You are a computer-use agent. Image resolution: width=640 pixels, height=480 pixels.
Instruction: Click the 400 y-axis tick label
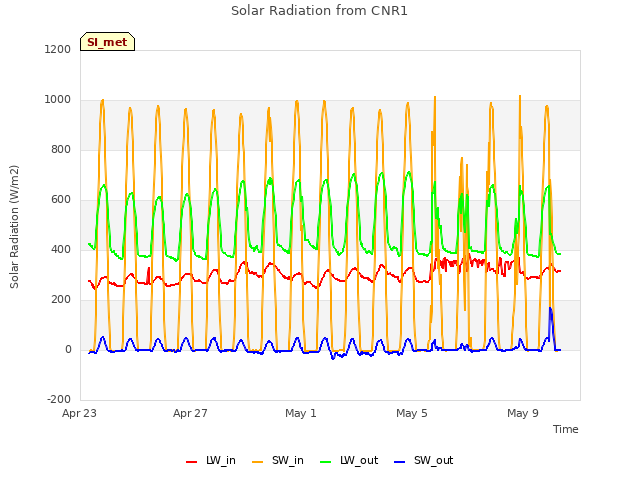click(x=61, y=249)
